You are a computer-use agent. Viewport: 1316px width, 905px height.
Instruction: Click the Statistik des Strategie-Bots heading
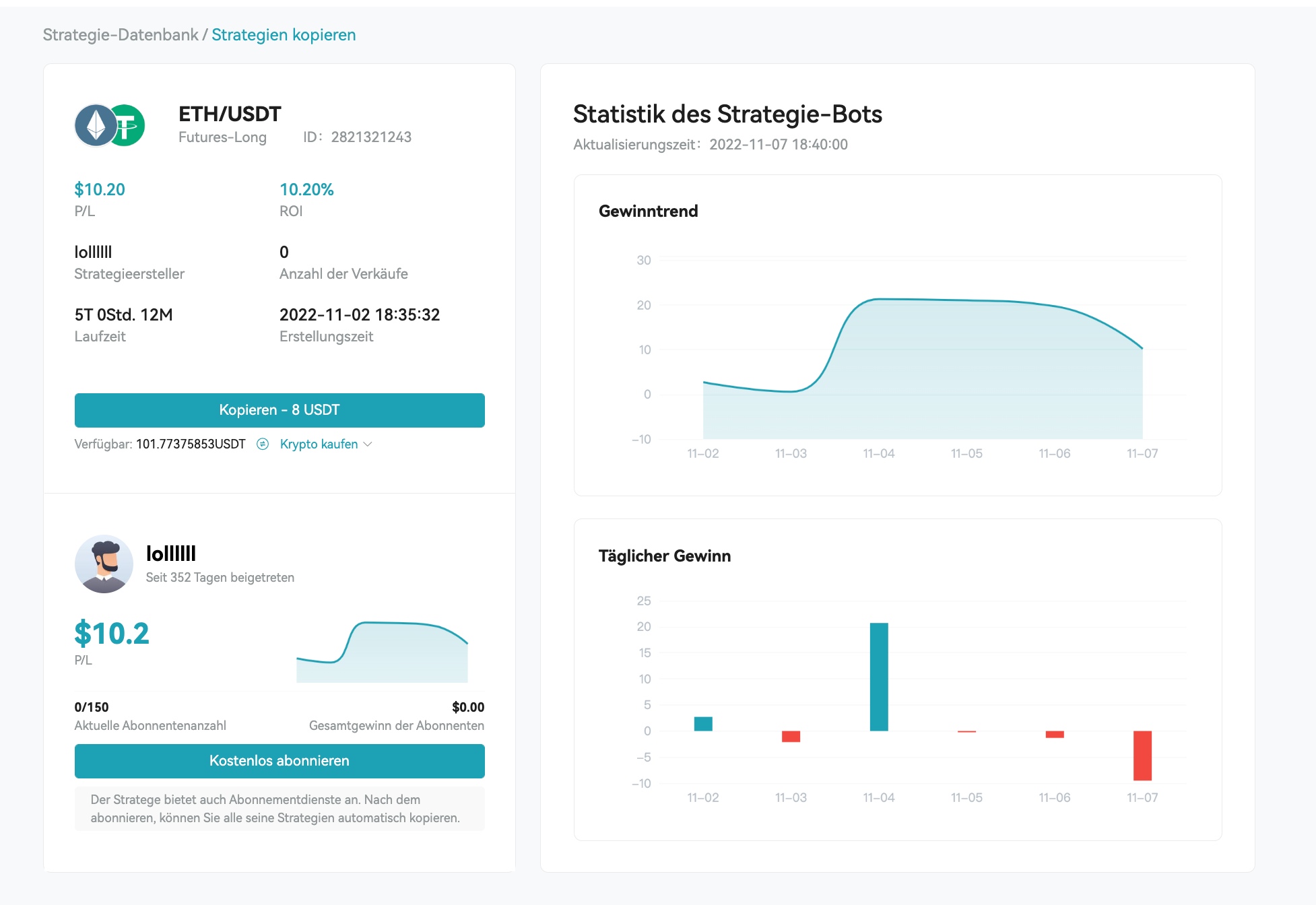click(x=727, y=114)
